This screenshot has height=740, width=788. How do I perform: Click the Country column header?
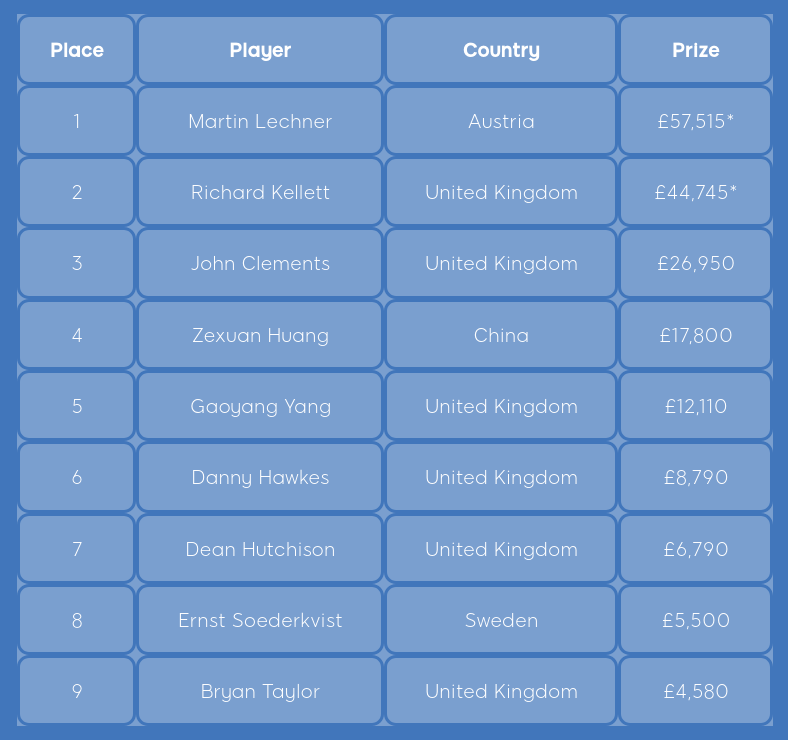coord(501,50)
